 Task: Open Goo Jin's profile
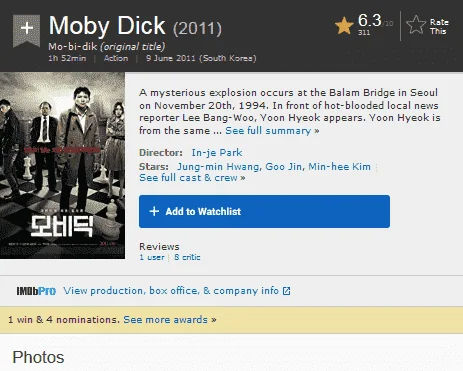(283, 166)
